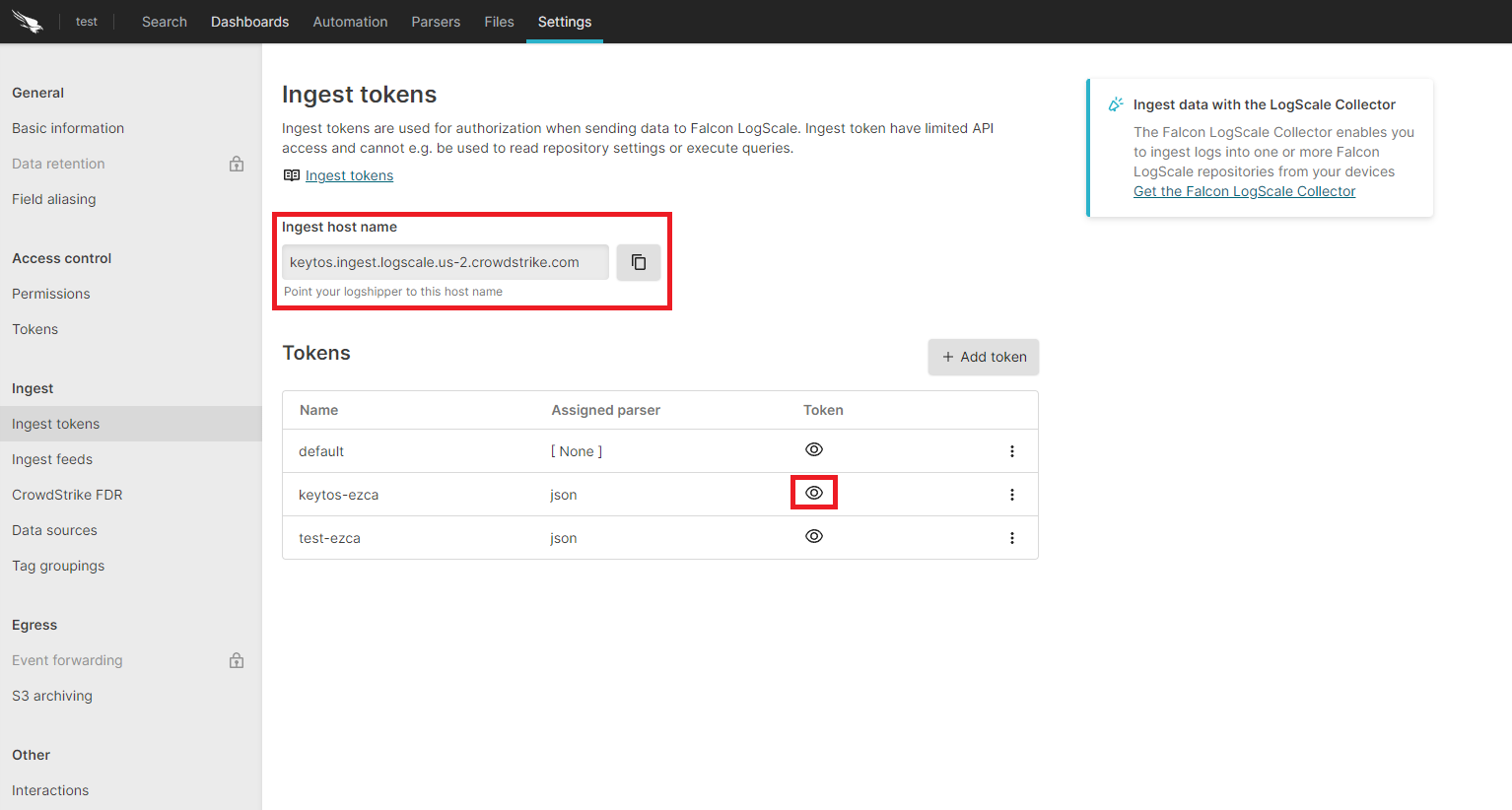Copy the ingest host name
This screenshot has width=1512, height=810.
[639, 262]
